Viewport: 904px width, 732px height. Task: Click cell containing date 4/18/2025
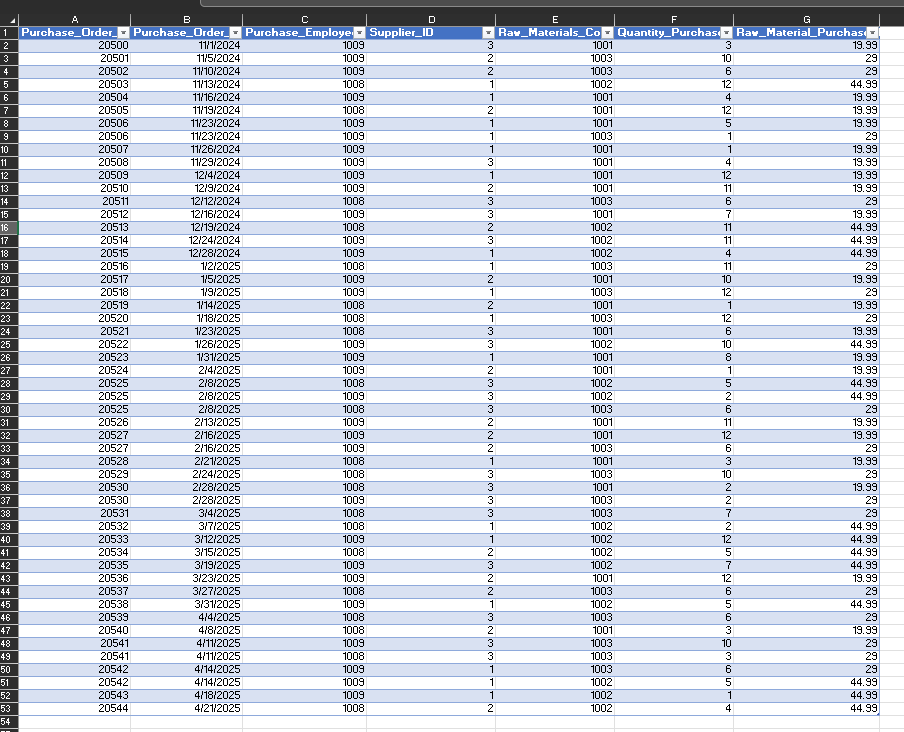[x=187, y=696]
